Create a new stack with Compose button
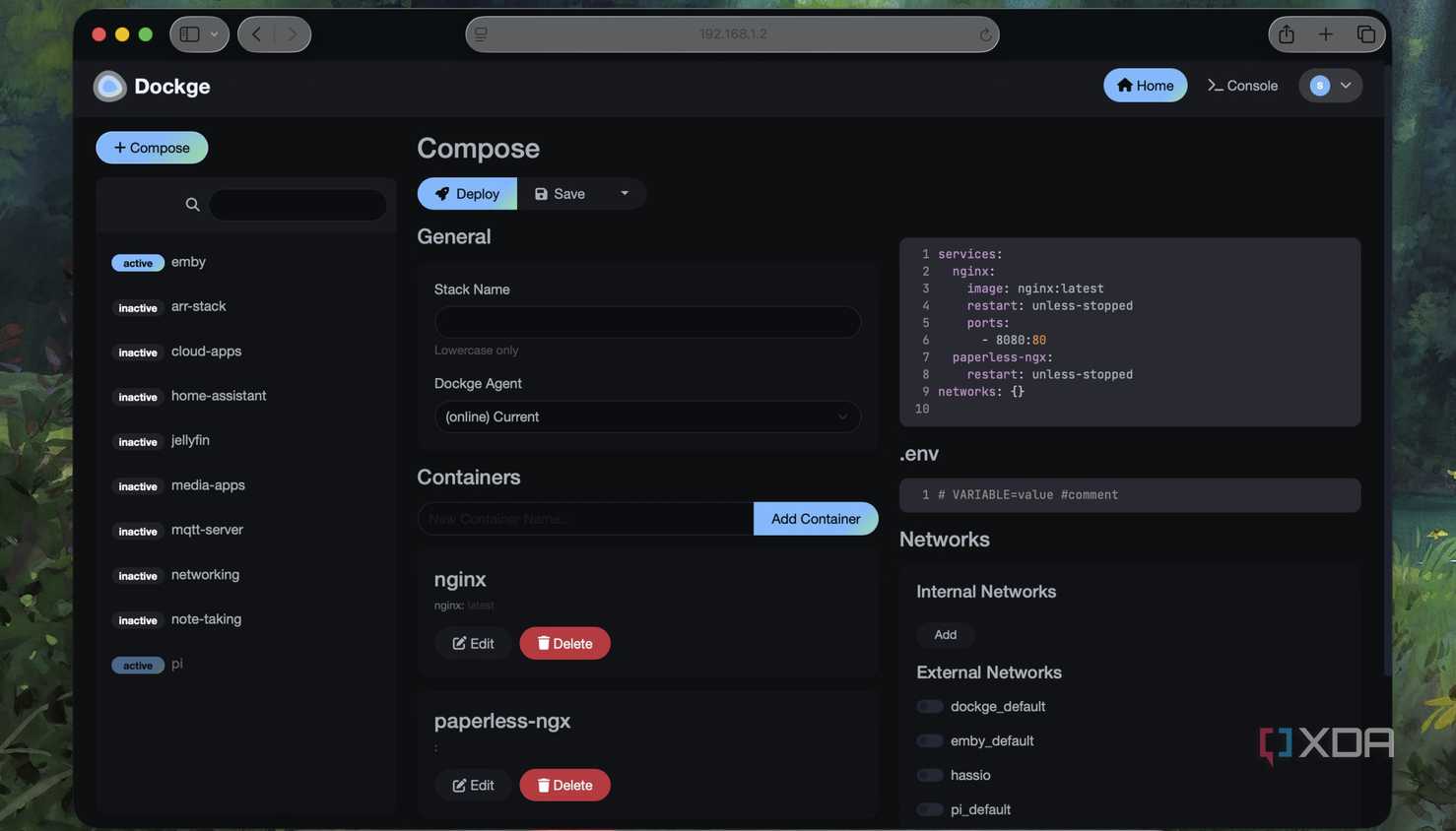This screenshot has width=1456, height=831. click(x=152, y=148)
